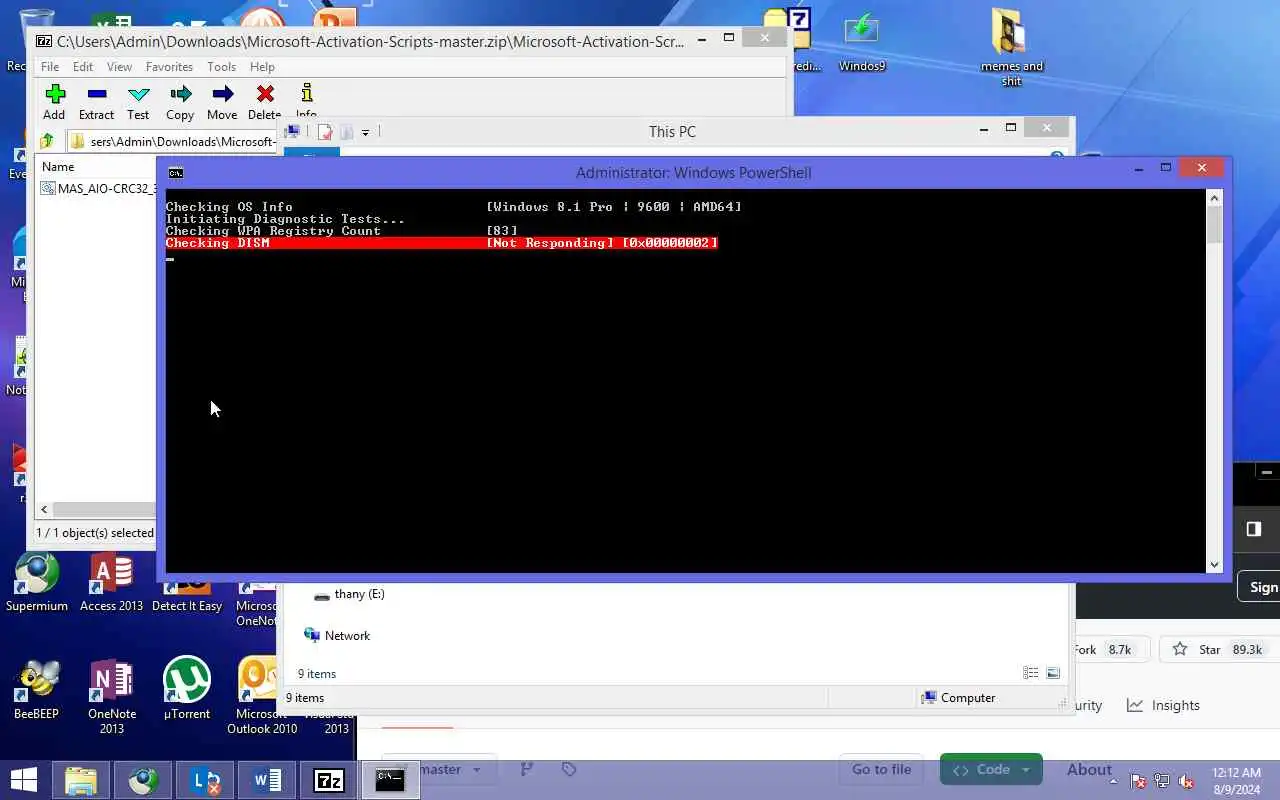Viewport: 1280px width, 800px height.
Task: Click the PowerShell vertical scrollbar thumb
Action: 1215,224
